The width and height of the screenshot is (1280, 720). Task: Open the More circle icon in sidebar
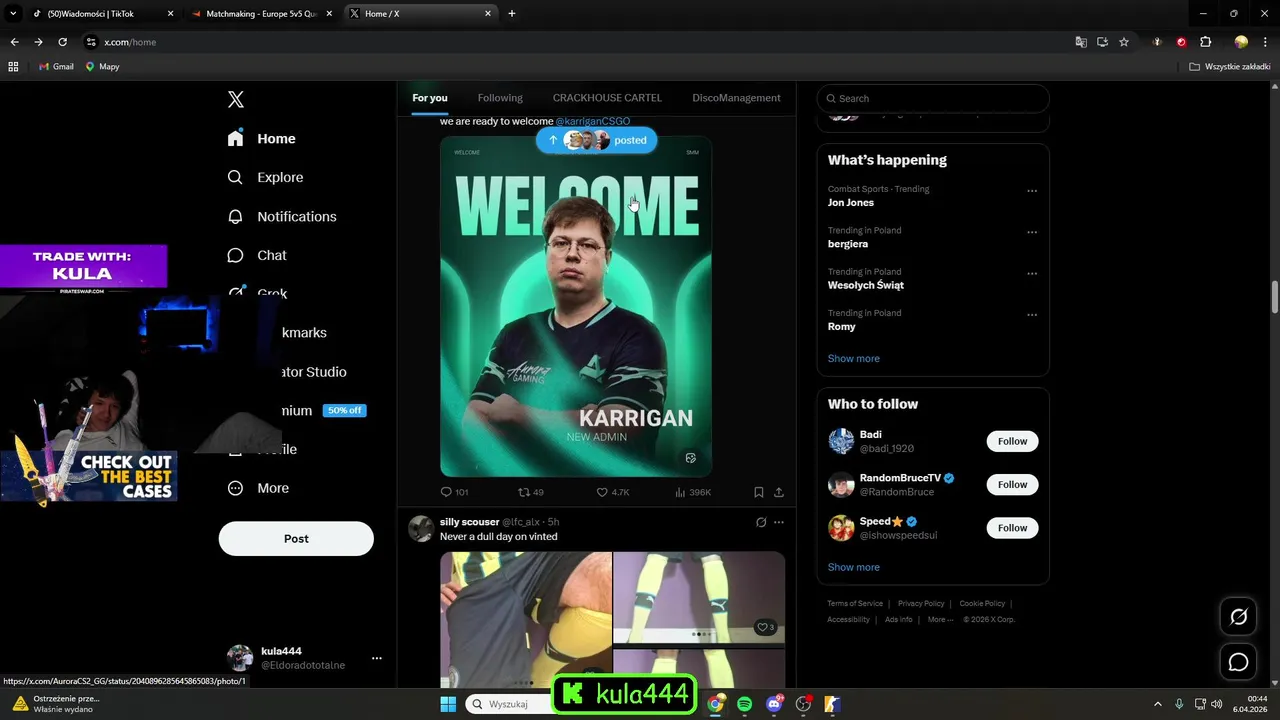tap(235, 488)
